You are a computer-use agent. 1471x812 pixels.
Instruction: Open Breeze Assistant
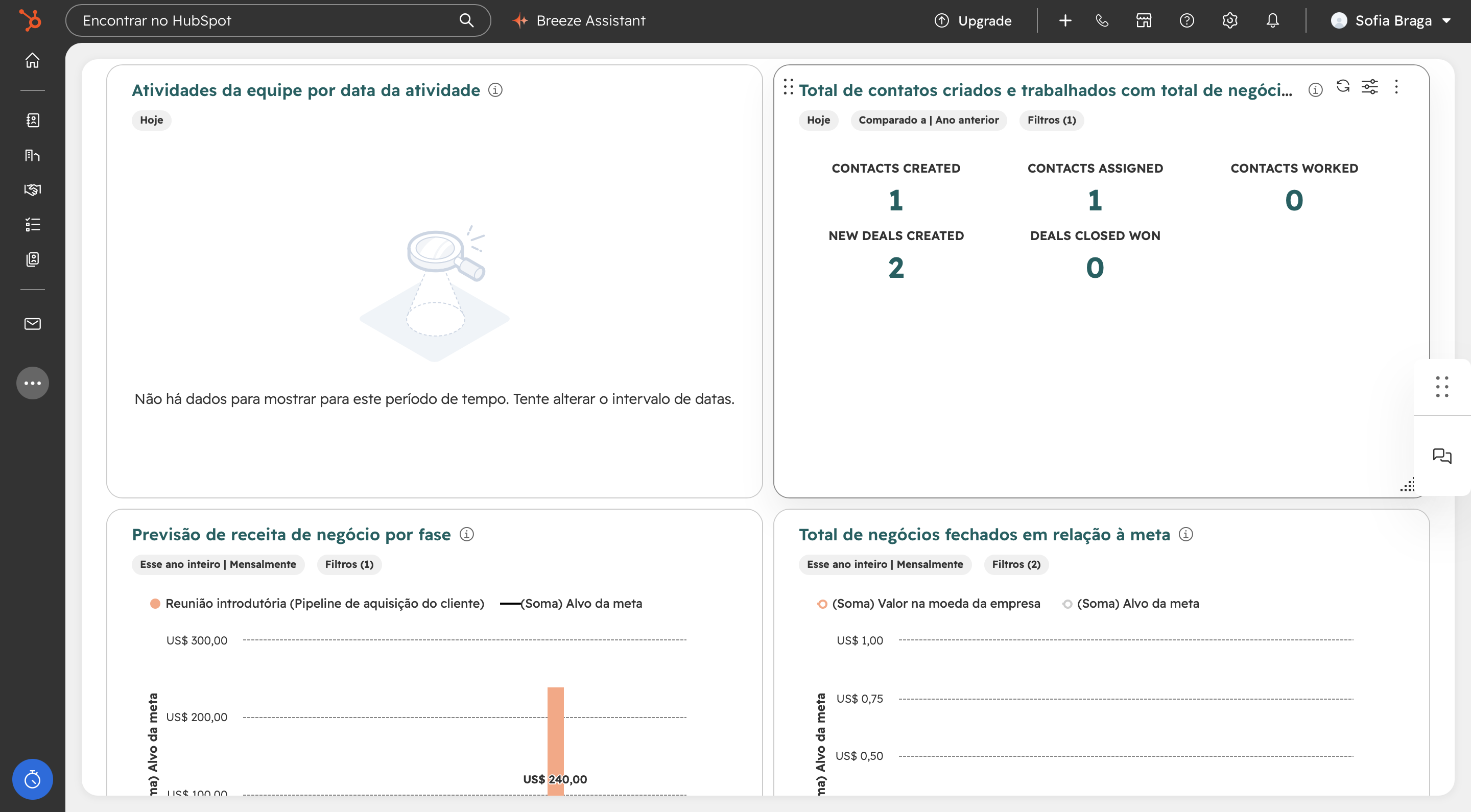coord(579,20)
